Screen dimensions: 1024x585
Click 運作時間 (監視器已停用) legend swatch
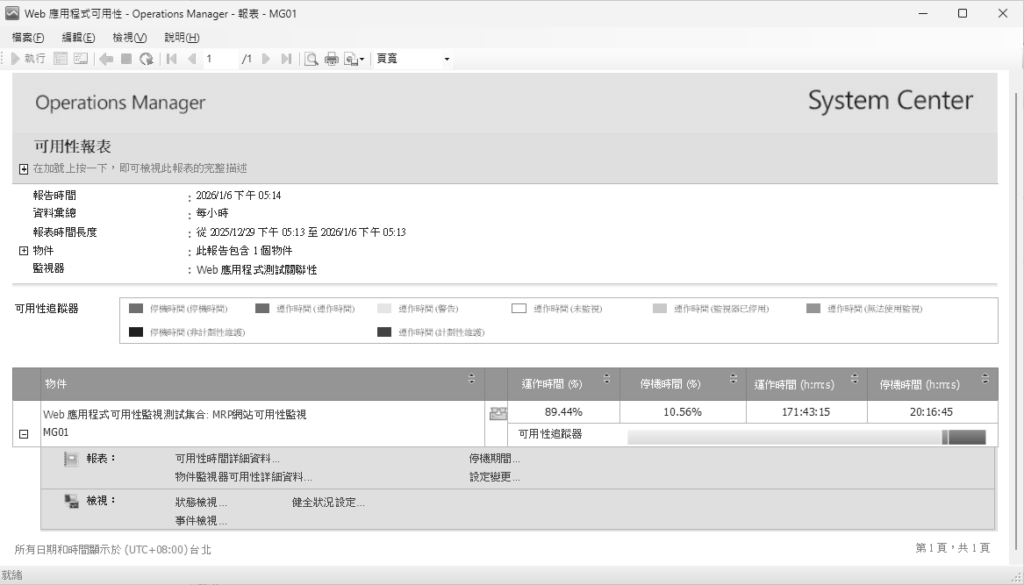[660, 308]
